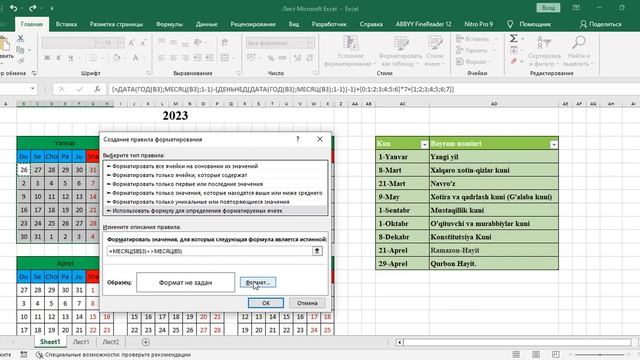Decrease font size with smaller A icon
Viewport: 640px width, 360px height.
click(x=143, y=43)
